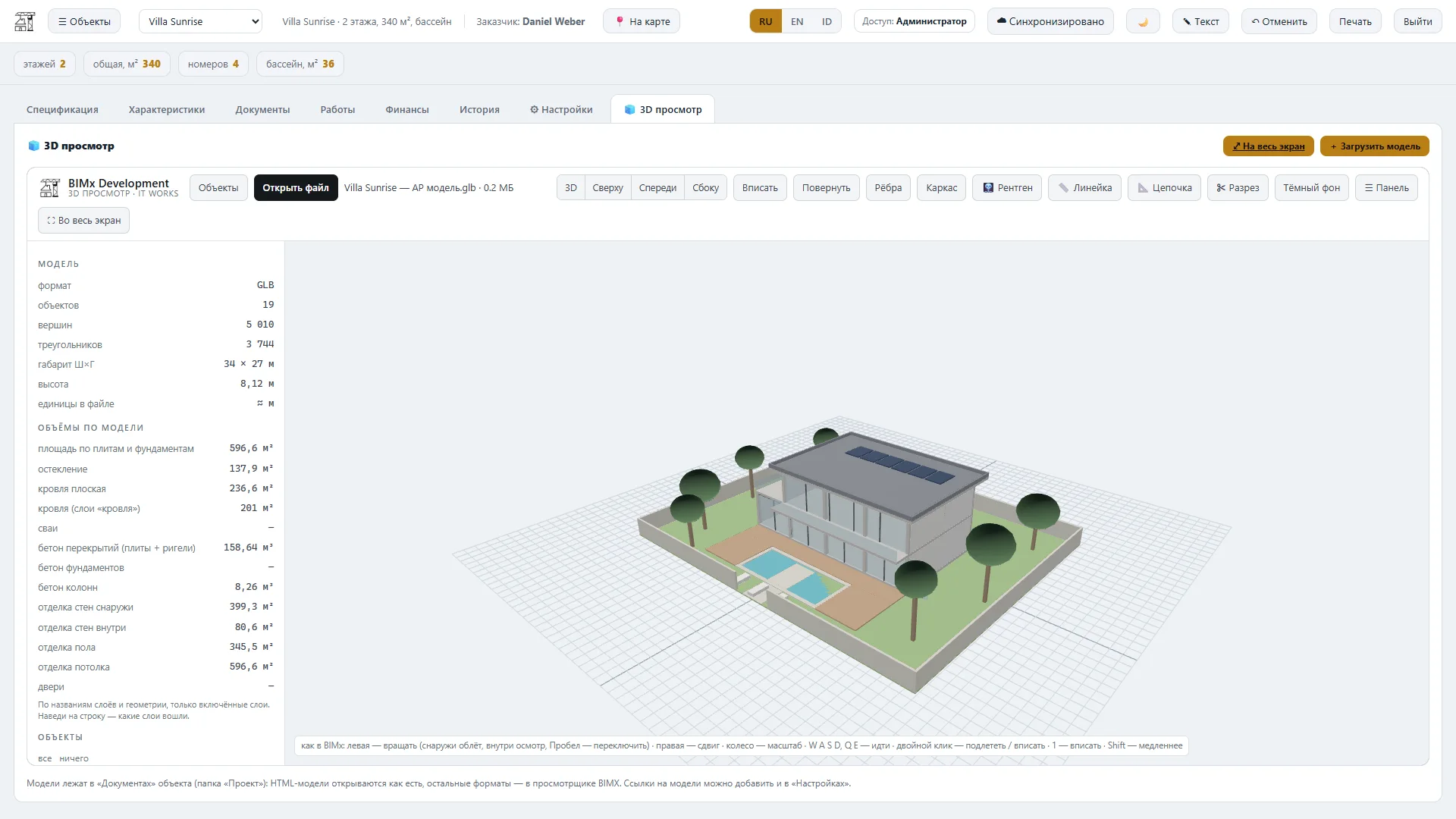Switch to the Сверху top view

point(607,188)
